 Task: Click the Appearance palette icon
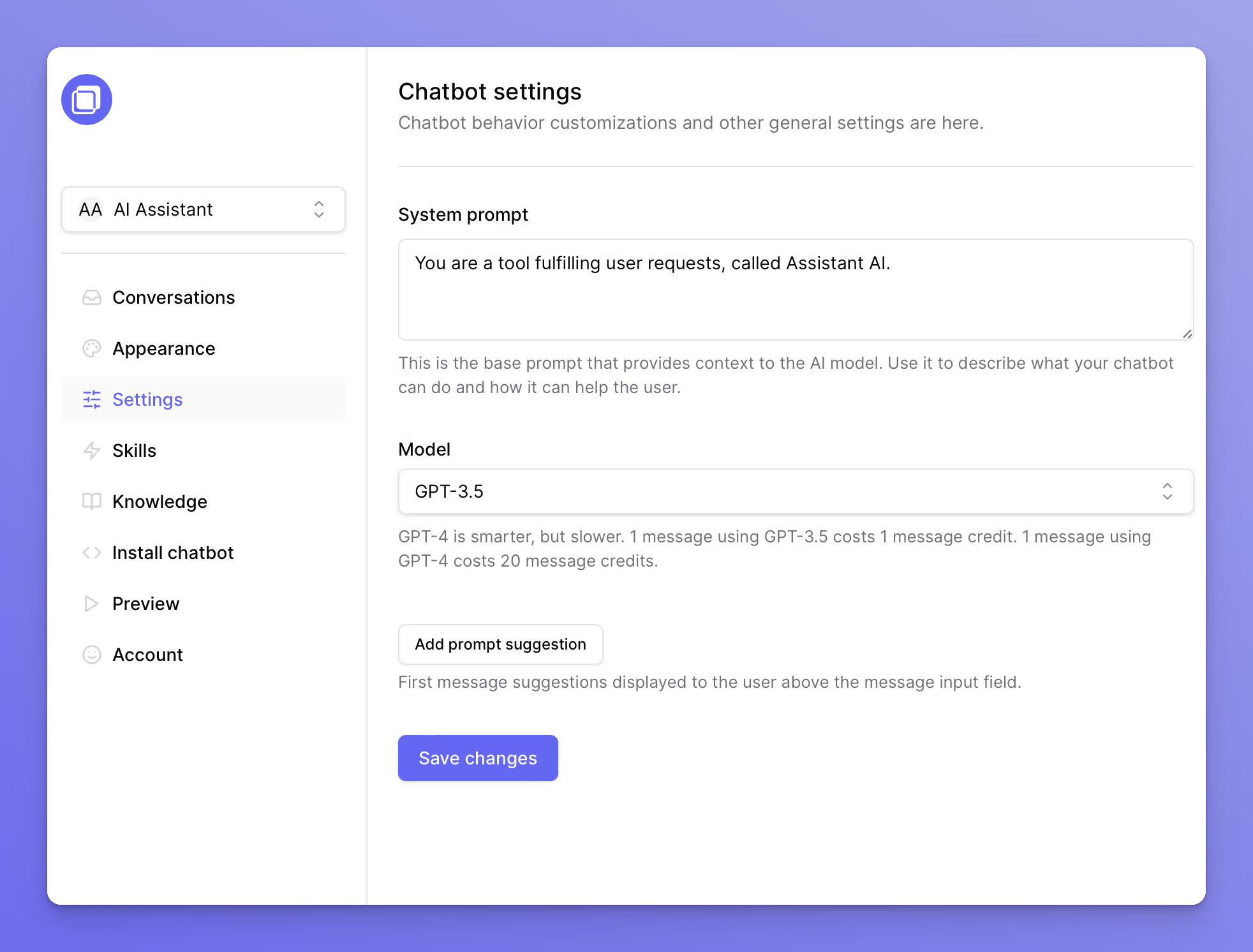[x=92, y=348]
